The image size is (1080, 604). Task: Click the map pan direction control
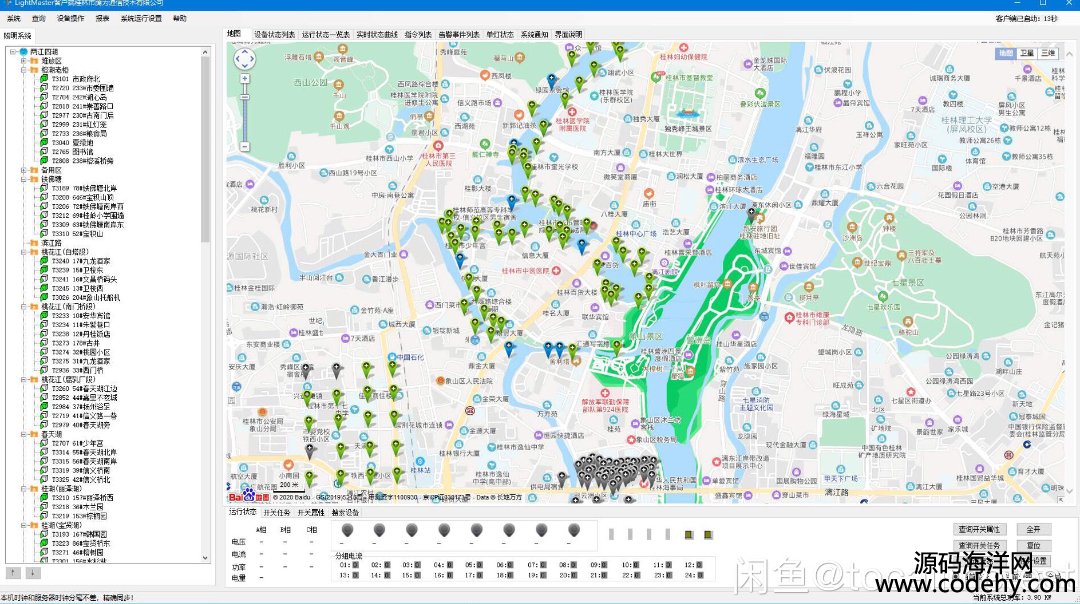pyautogui.click(x=245, y=59)
